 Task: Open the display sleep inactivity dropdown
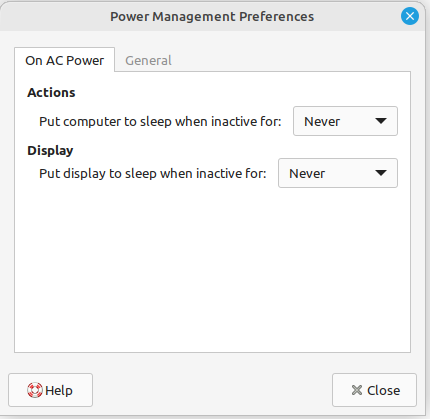pyautogui.click(x=338, y=173)
